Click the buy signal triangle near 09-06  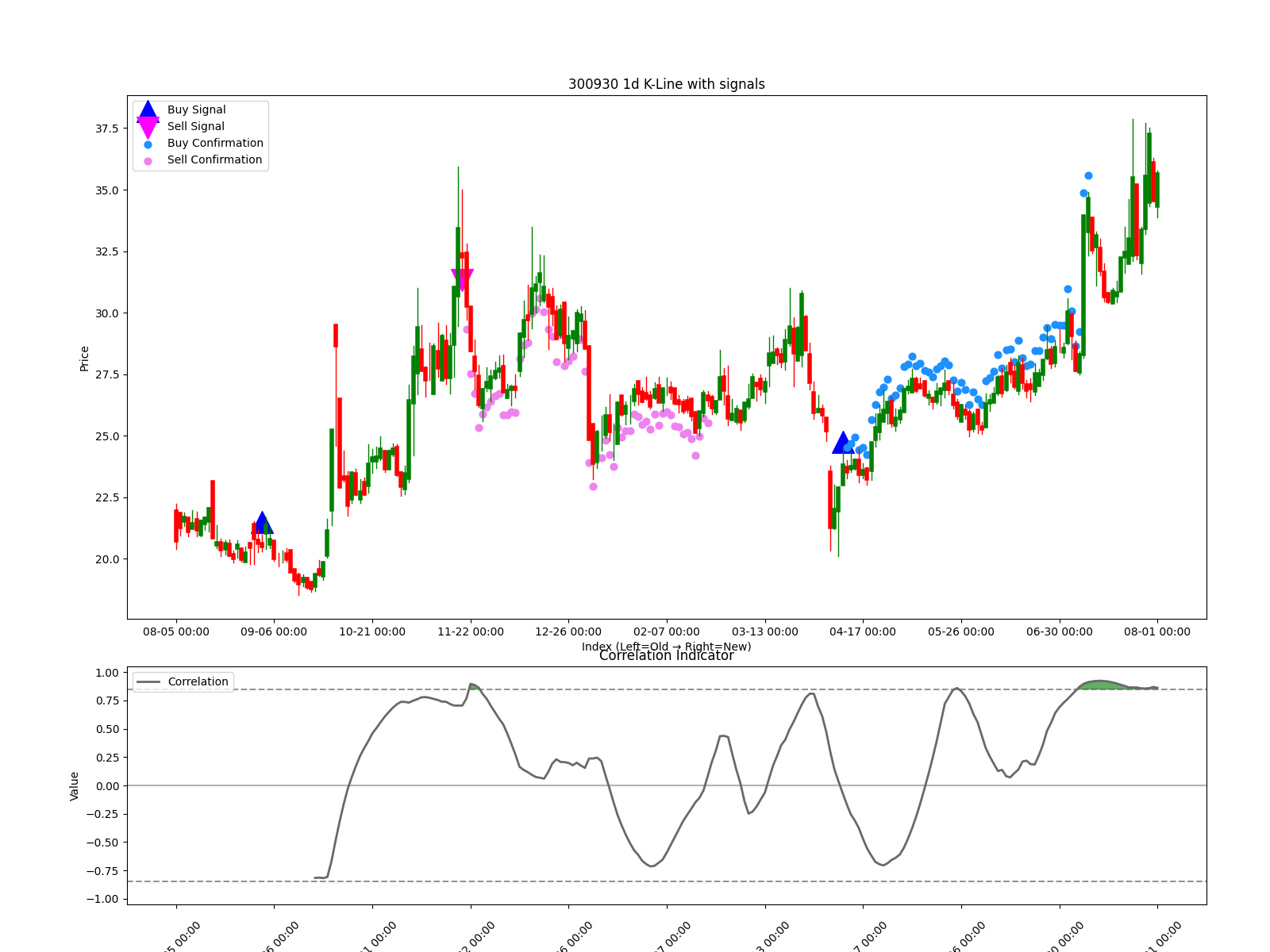point(263,523)
